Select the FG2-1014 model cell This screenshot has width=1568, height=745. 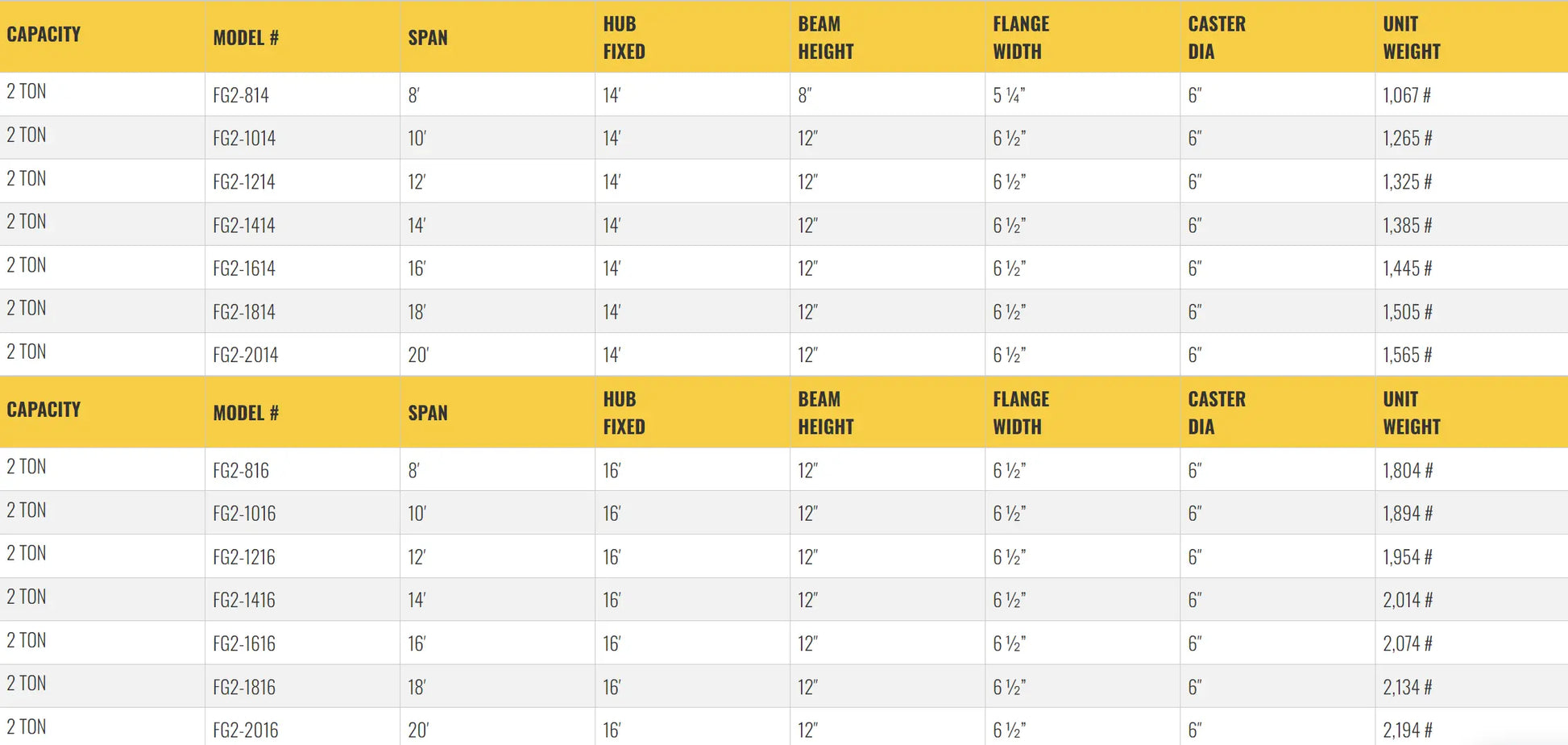244,139
